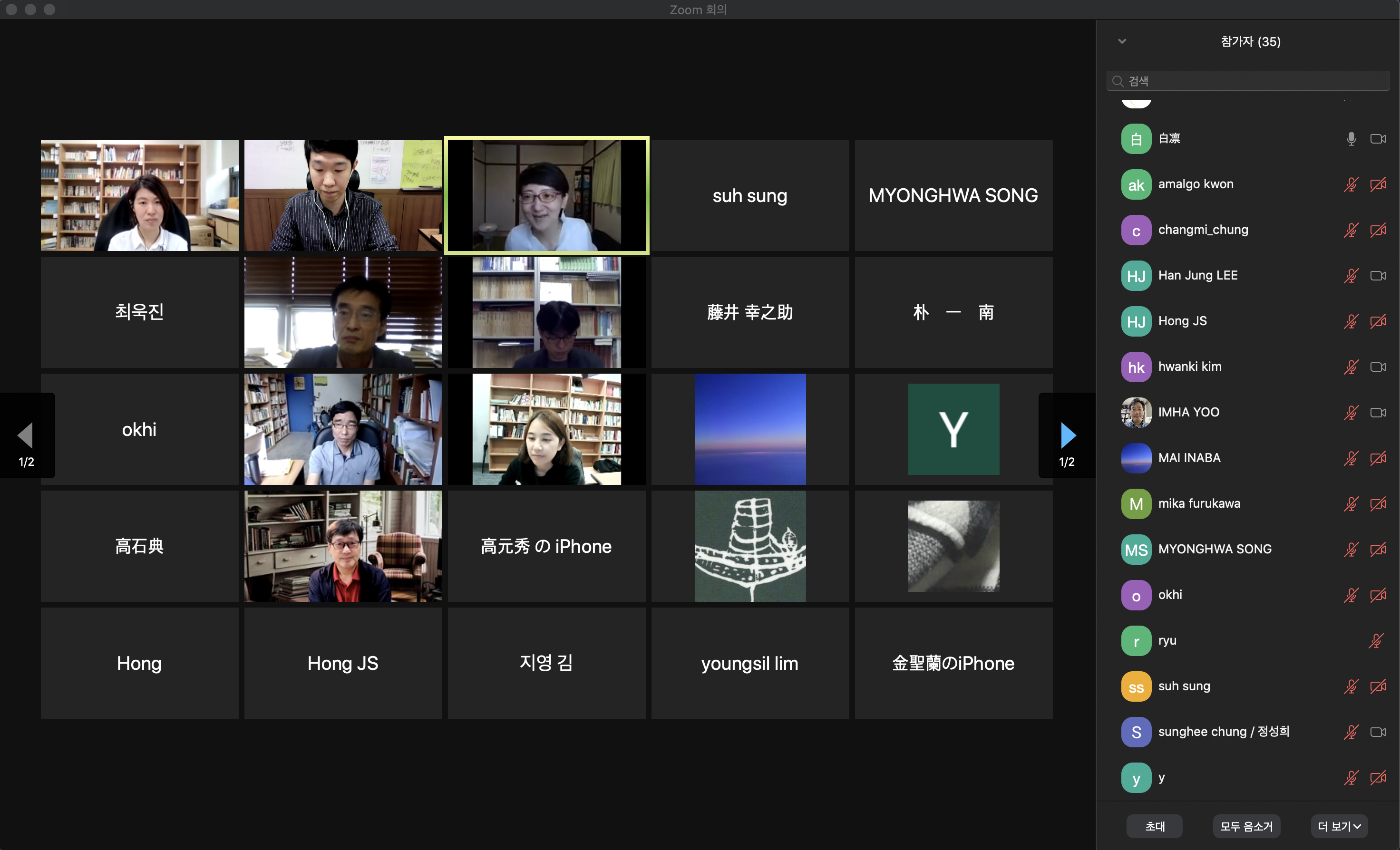
Task: Click camera-off icon for MYONGHWA SONG row
Action: [1378, 550]
